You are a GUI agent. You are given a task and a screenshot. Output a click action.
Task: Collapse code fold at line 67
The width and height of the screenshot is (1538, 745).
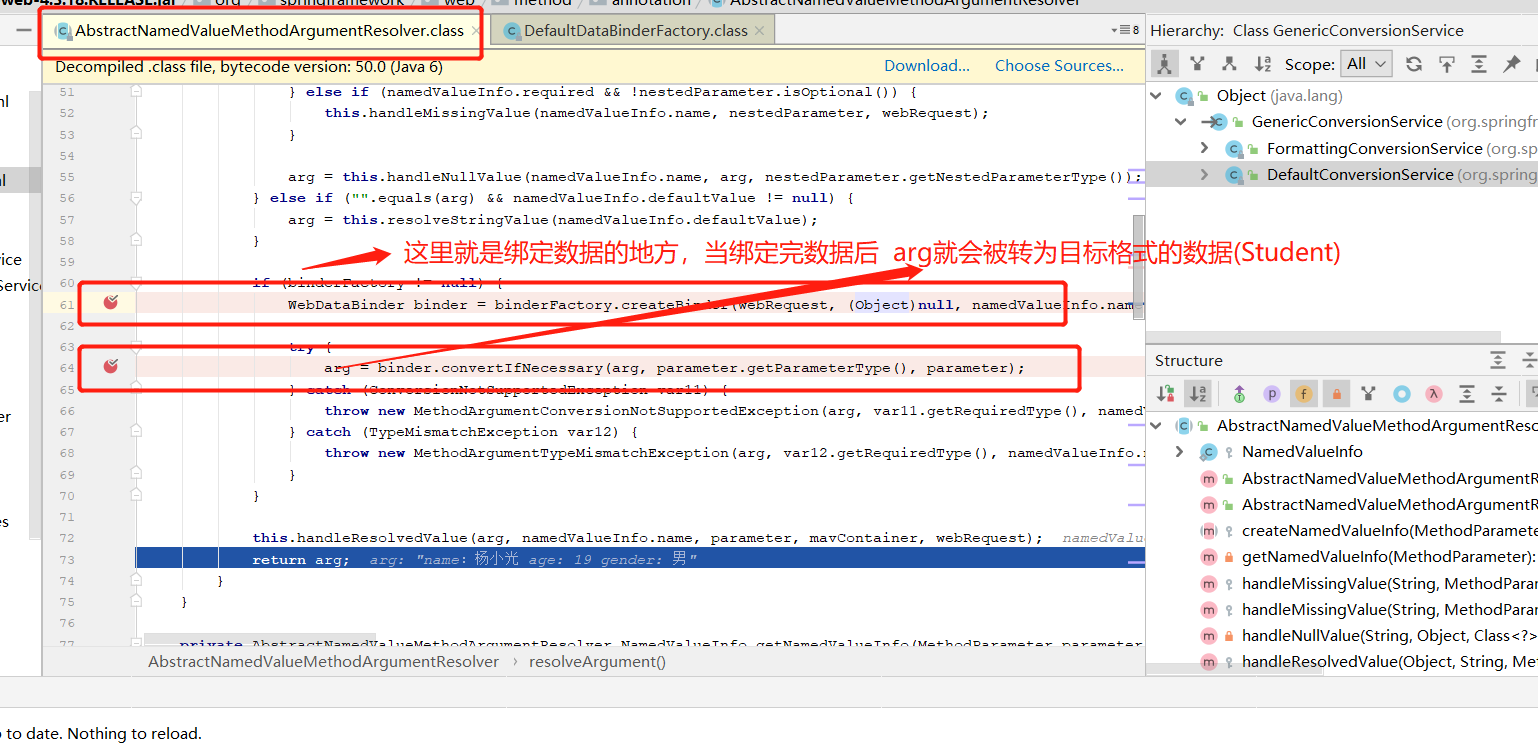click(x=136, y=432)
